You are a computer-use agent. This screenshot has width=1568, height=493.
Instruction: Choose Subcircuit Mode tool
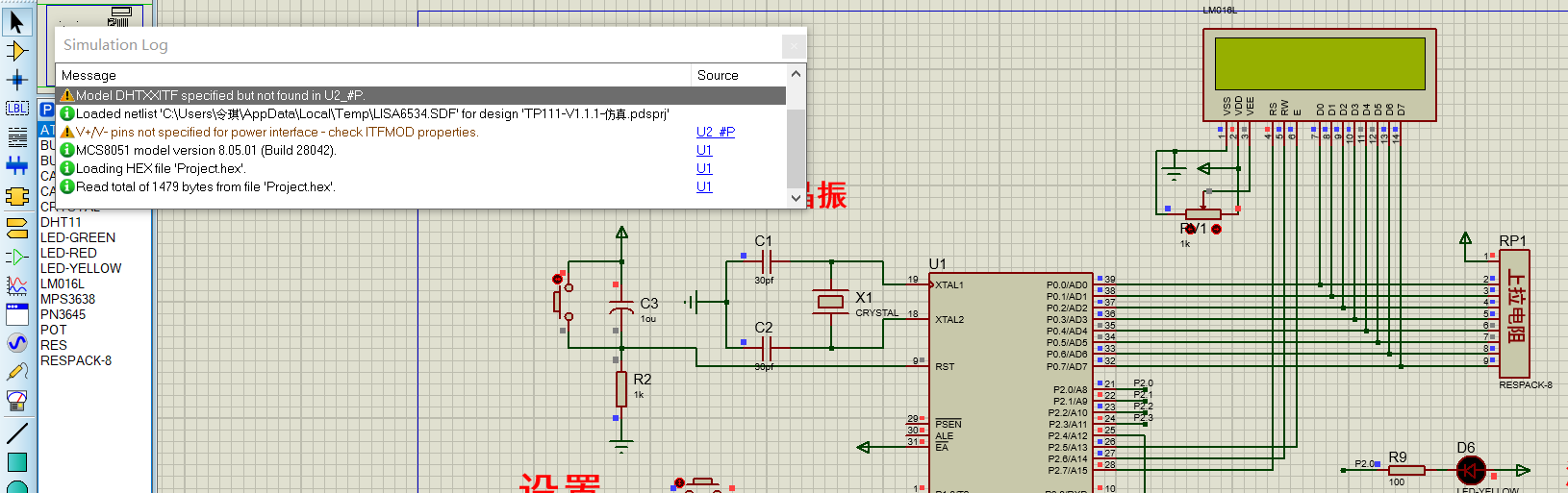pyautogui.click(x=16, y=196)
